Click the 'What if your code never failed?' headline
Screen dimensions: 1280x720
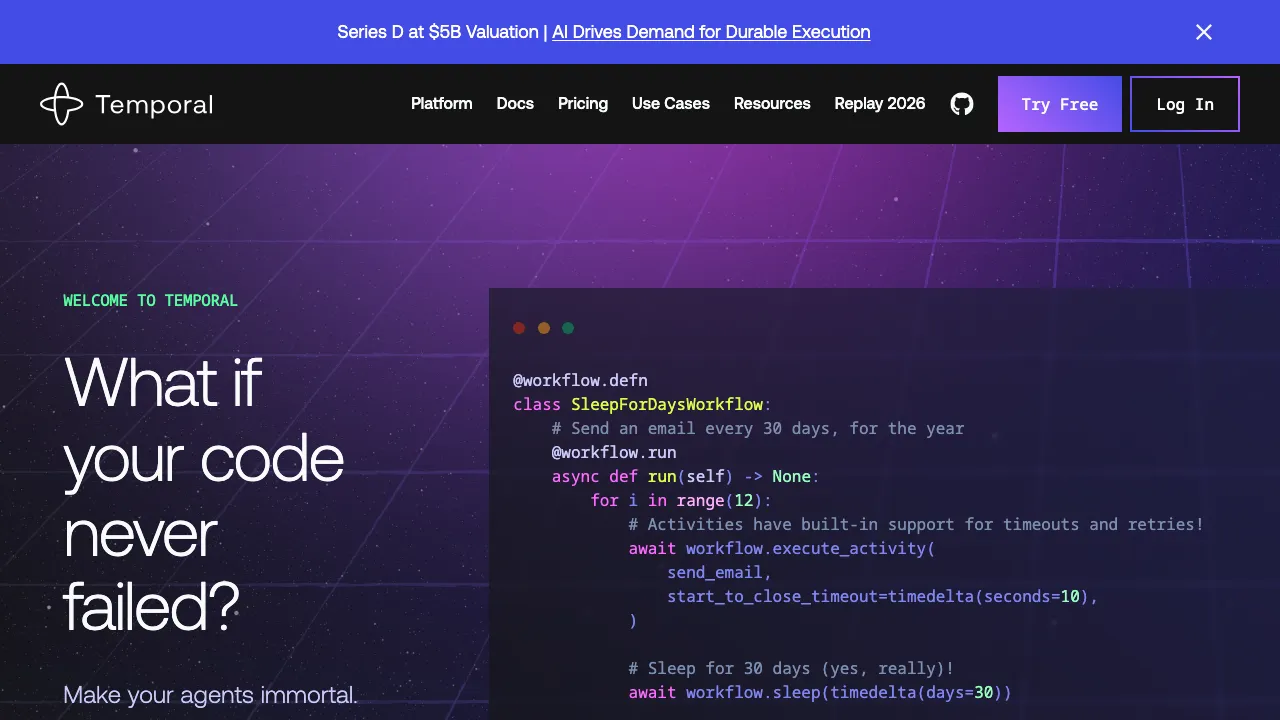[204, 495]
